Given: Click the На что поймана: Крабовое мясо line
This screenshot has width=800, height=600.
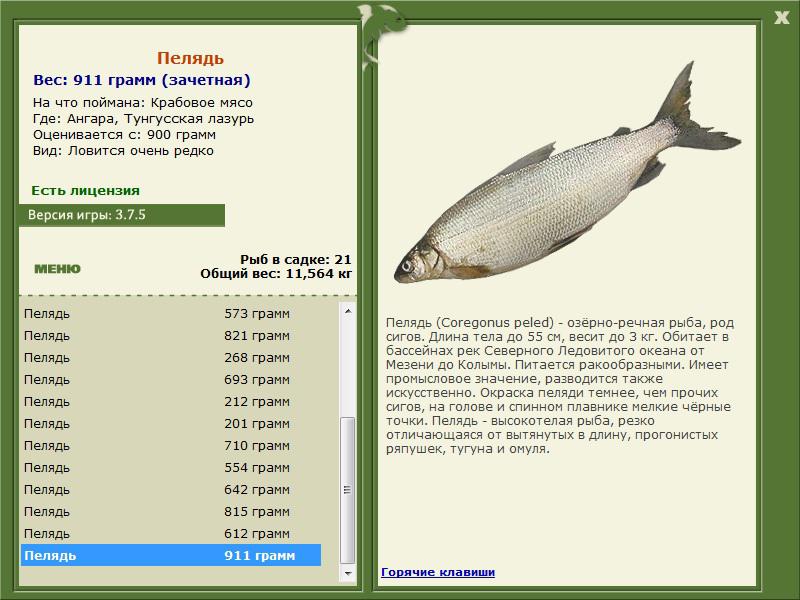Looking at the screenshot, I should click(143, 103).
